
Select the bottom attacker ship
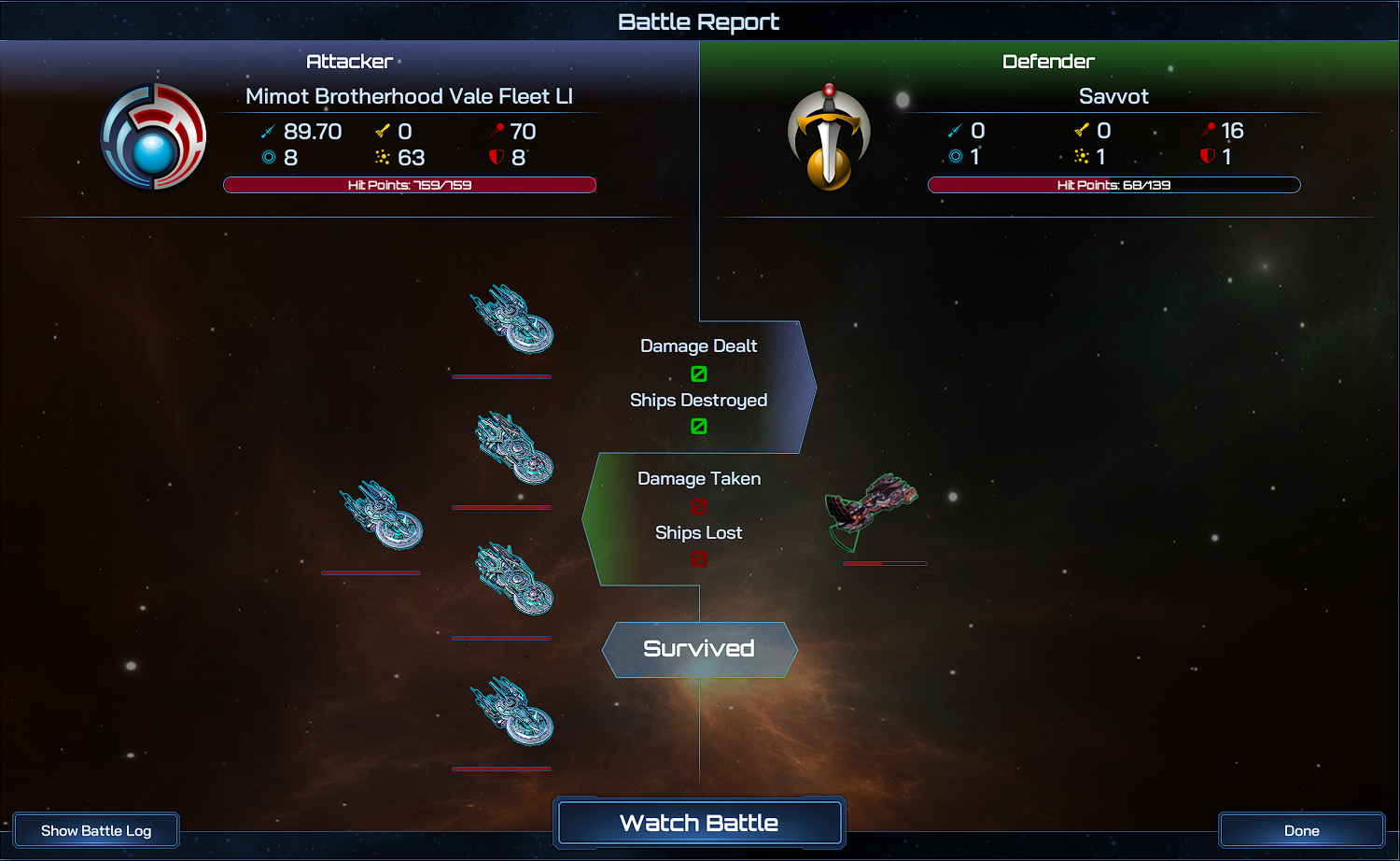pos(511,712)
